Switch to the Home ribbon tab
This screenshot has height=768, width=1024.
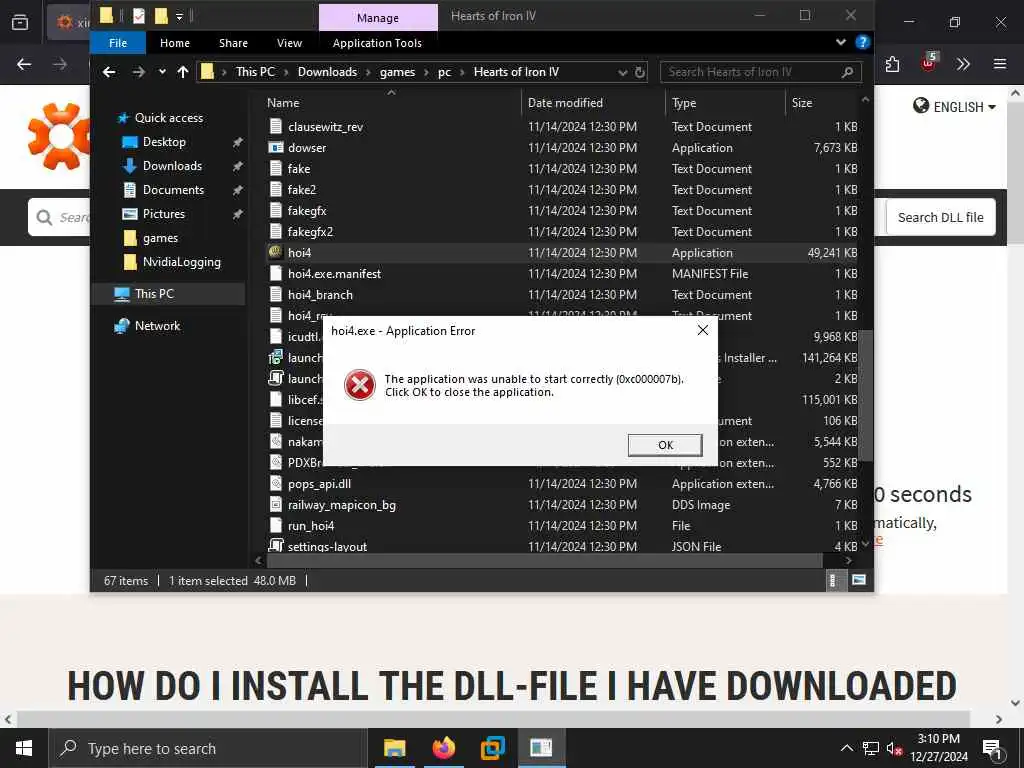pos(175,43)
